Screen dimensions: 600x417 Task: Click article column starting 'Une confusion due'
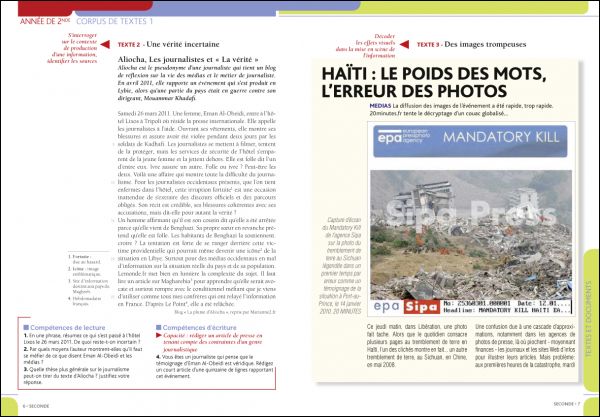pyautogui.click(x=525, y=346)
